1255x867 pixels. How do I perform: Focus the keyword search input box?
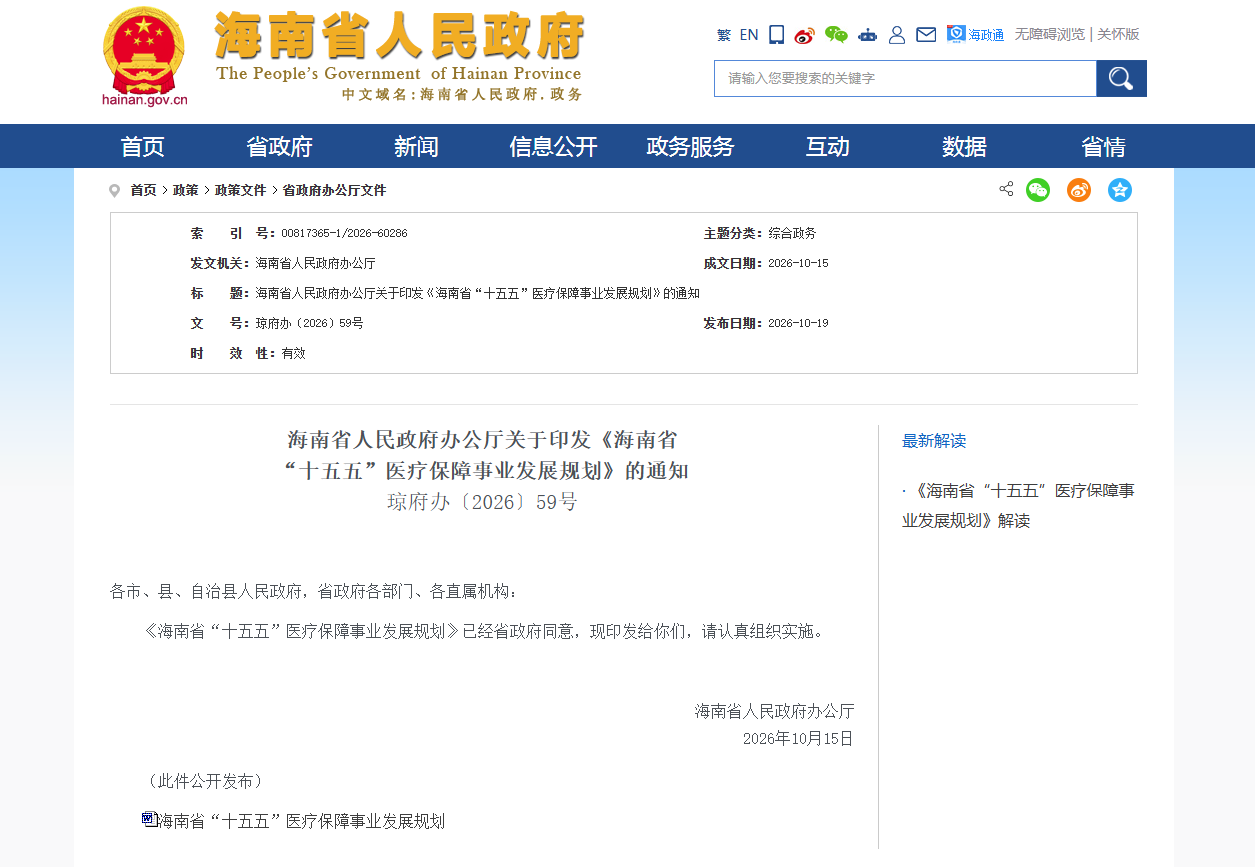pyautogui.click(x=905, y=78)
